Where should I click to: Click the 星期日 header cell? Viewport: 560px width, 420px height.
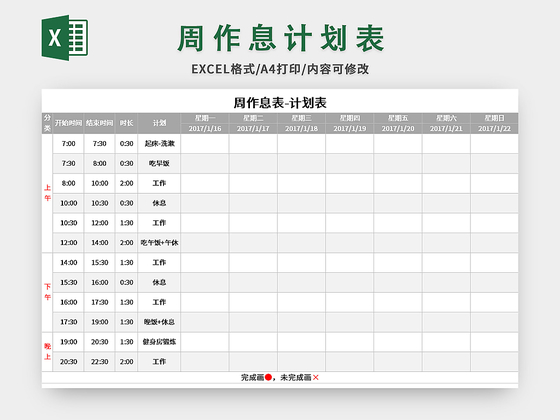(x=494, y=118)
